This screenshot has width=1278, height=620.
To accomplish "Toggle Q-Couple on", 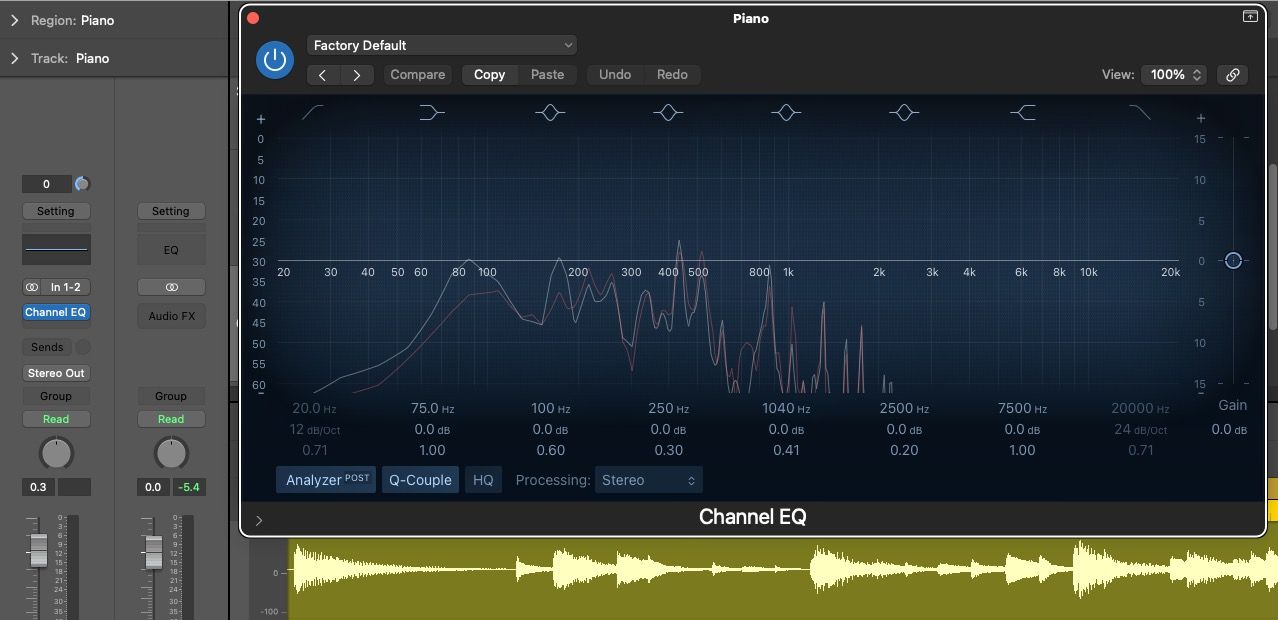I will (x=420, y=479).
